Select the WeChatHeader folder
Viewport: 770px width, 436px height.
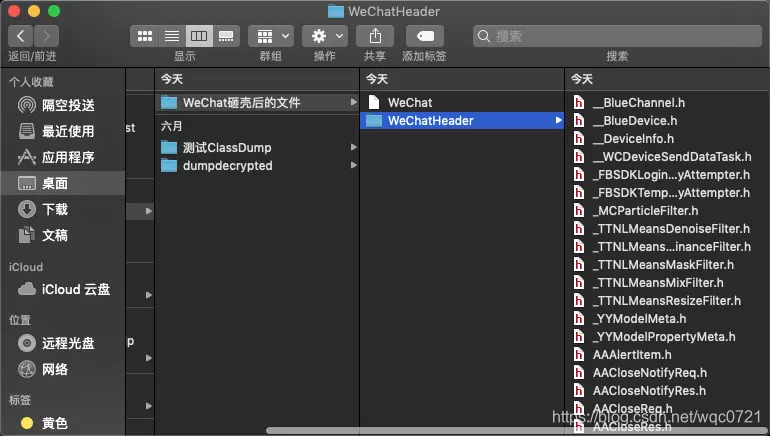[x=462, y=121]
